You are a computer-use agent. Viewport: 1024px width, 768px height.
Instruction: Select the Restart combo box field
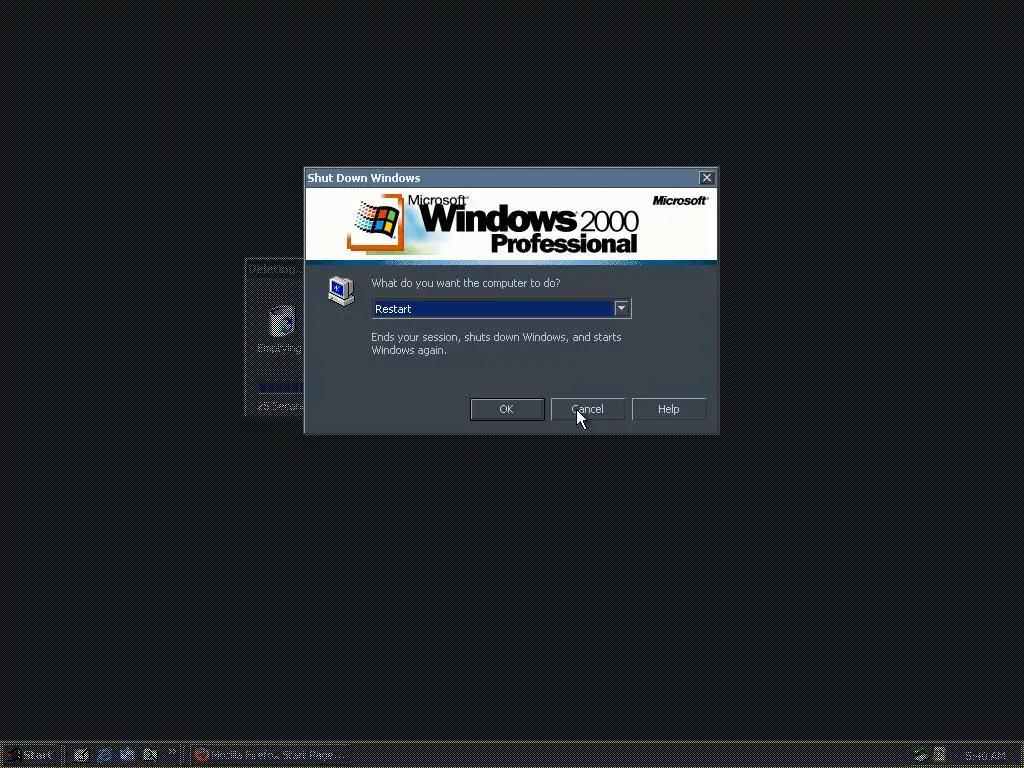[501, 308]
